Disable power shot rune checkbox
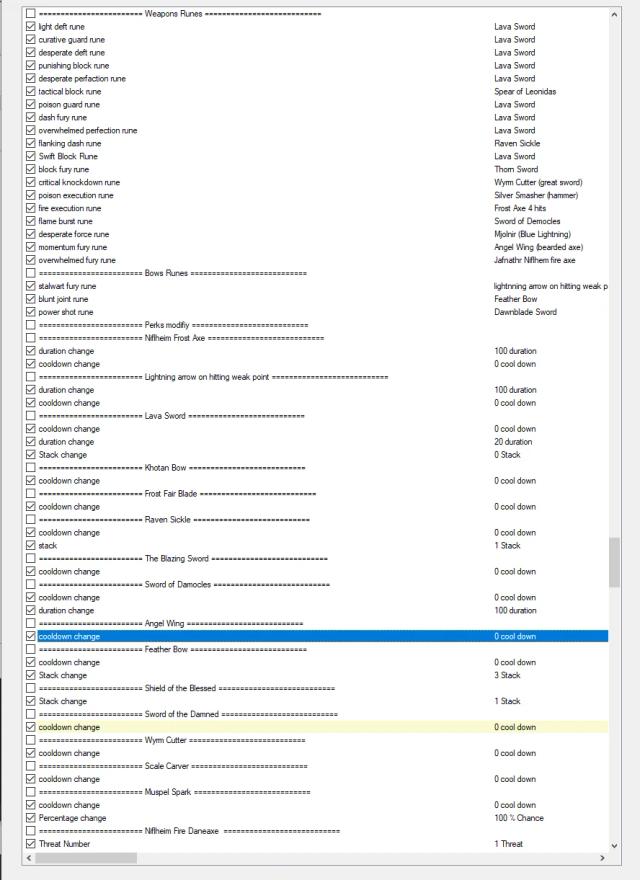This screenshot has height=880, width=640. (31, 312)
